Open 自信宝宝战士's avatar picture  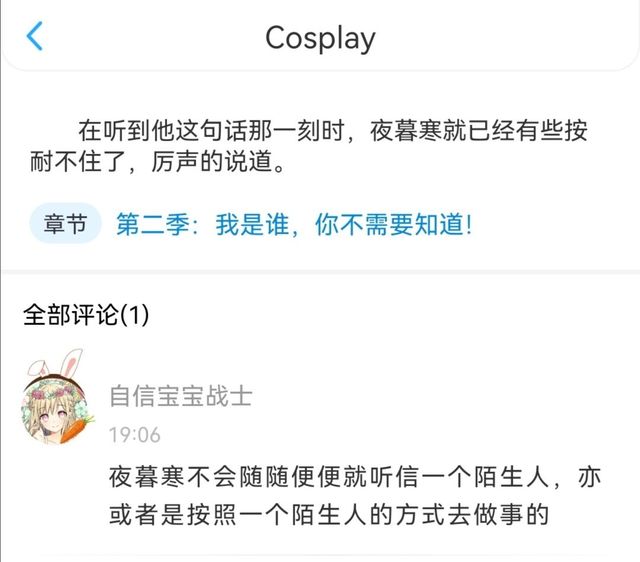click(57, 409)
